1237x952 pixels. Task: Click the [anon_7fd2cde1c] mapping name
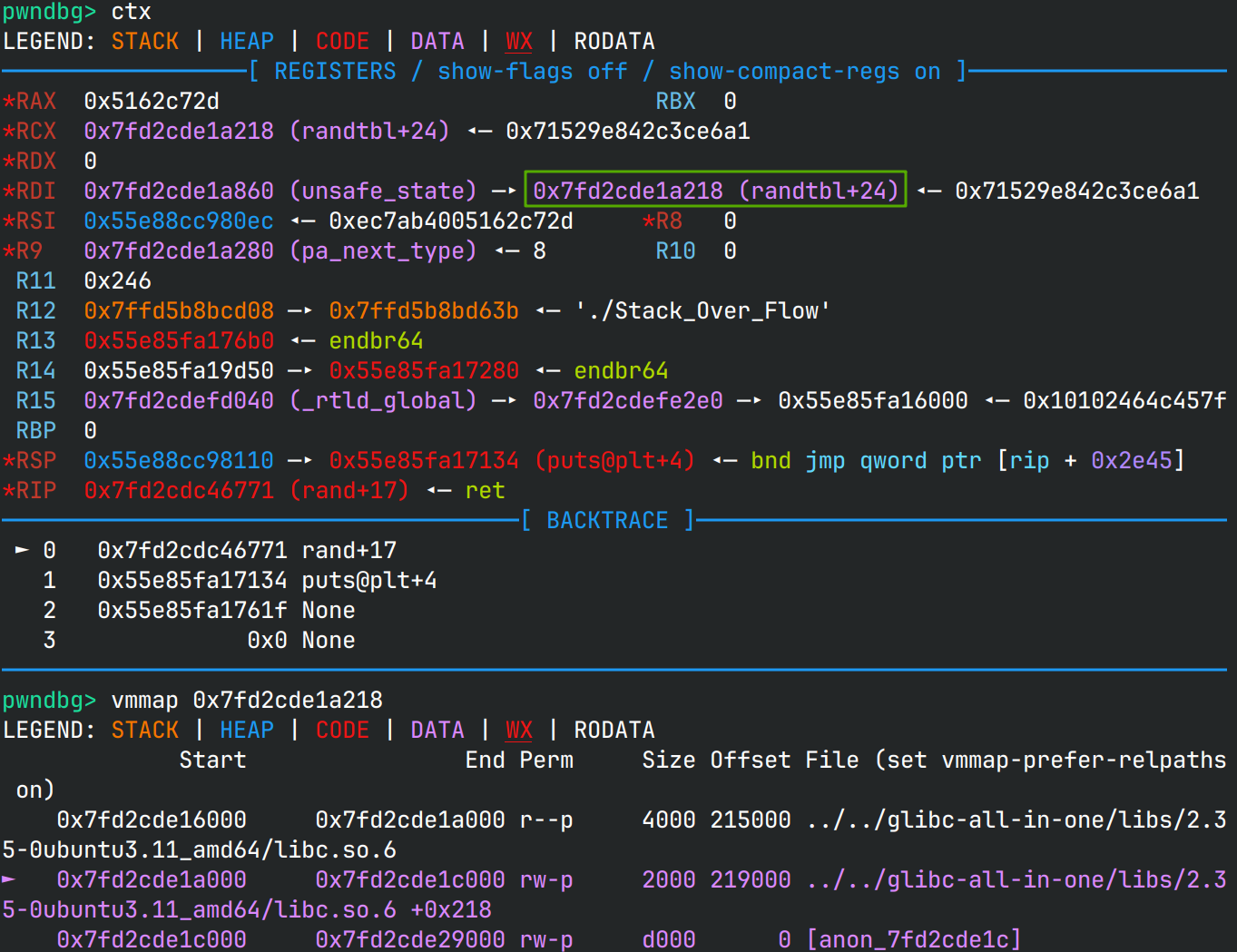[913, 939]
